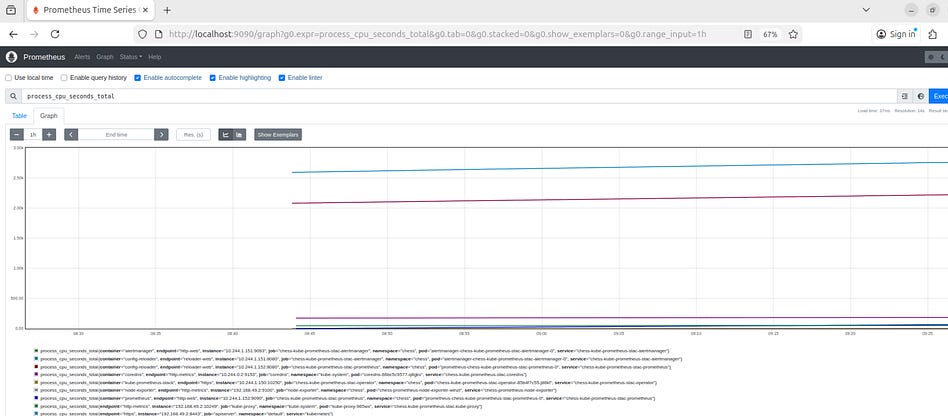The width and height of the screenshot is (948, 416).
Task: Click the container prometheus http-web legend entry
Action: click(x=345, y=398)
